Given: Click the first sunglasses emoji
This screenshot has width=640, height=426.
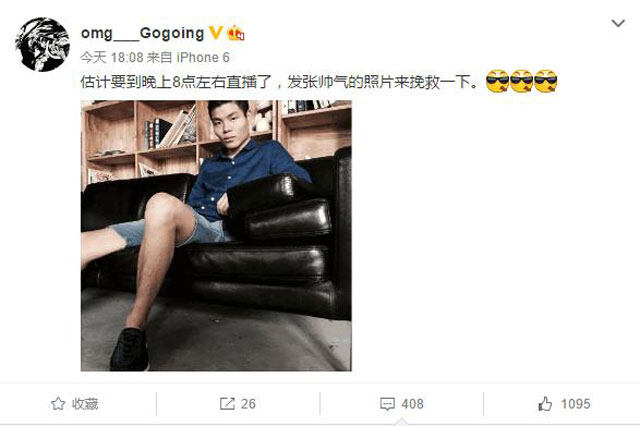Looking at the screenshot, I should pos(497,81).
